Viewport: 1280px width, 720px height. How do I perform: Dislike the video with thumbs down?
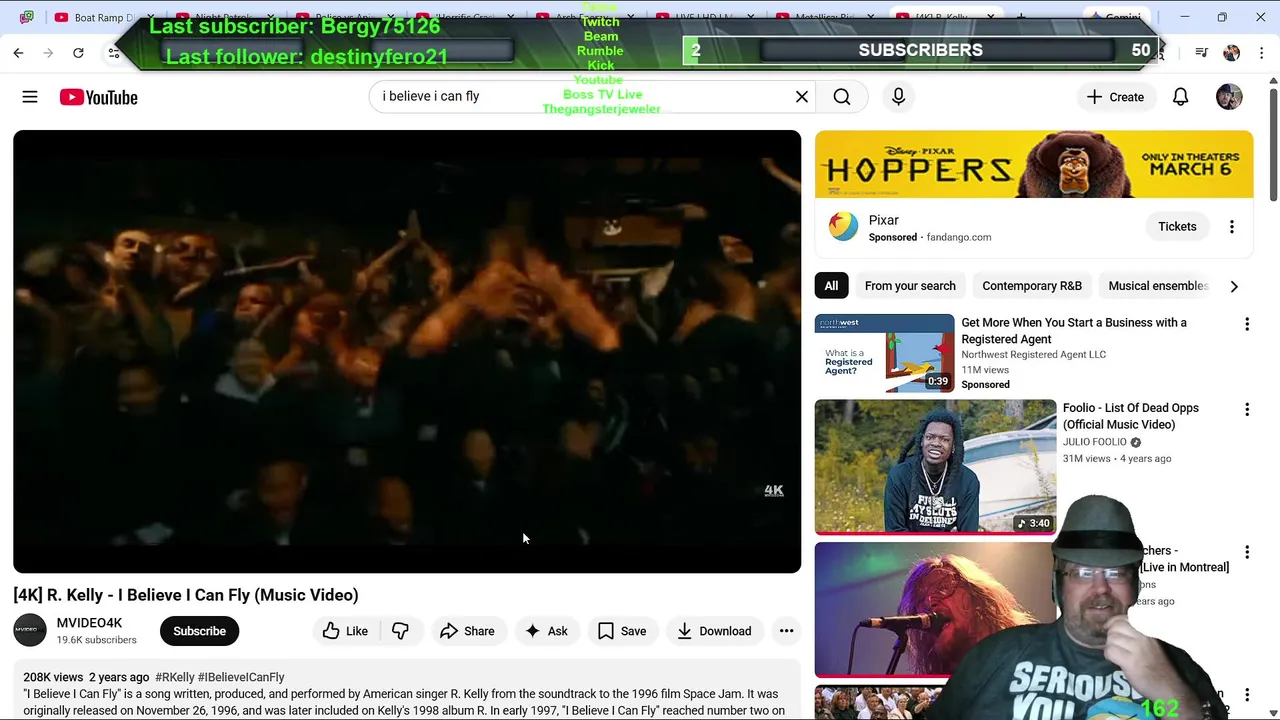tap(400, 631)
